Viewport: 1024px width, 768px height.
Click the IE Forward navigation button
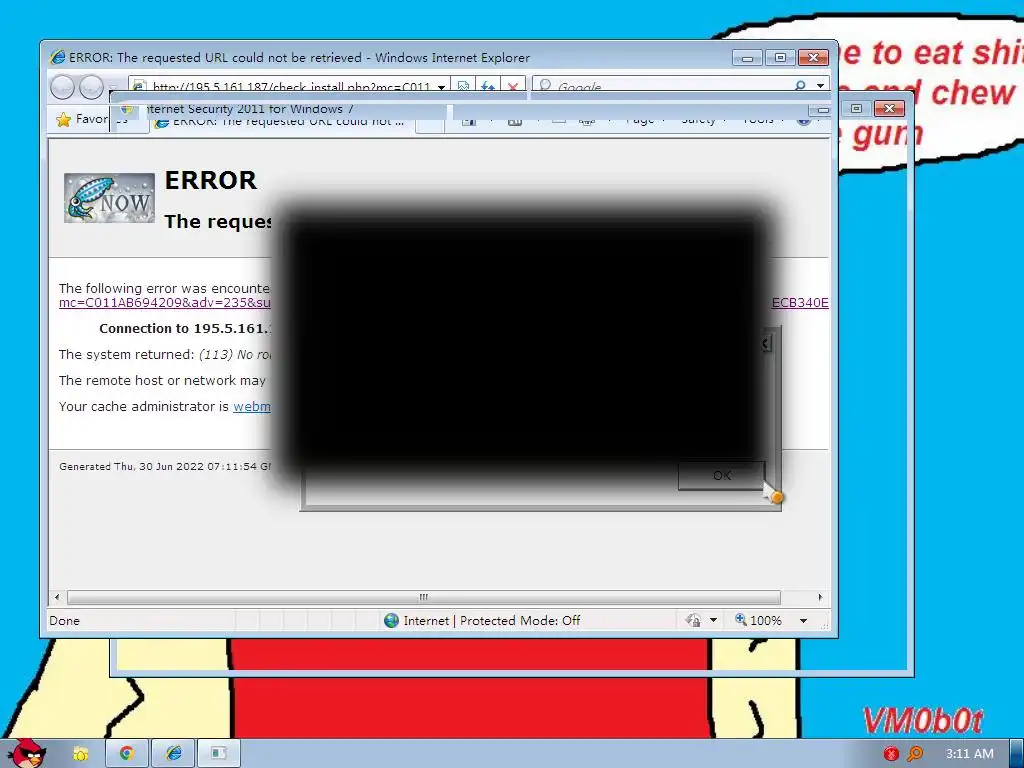tap(91, 87)
